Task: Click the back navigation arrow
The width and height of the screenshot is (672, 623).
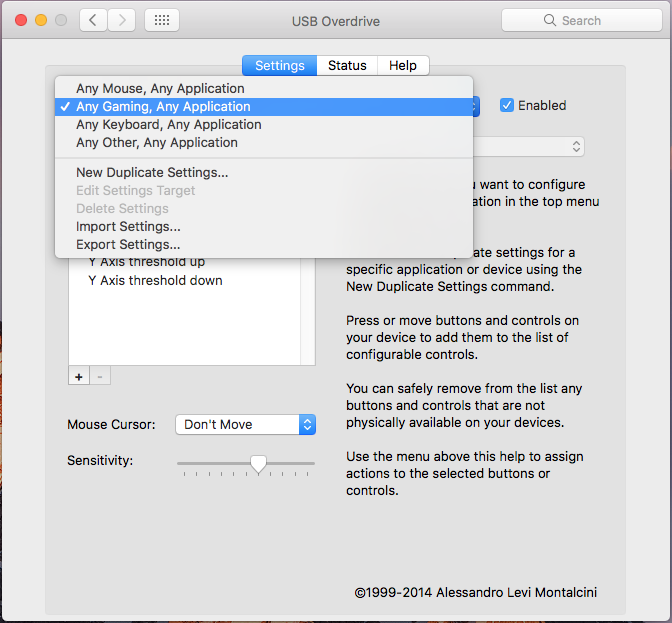Action: 93,20
